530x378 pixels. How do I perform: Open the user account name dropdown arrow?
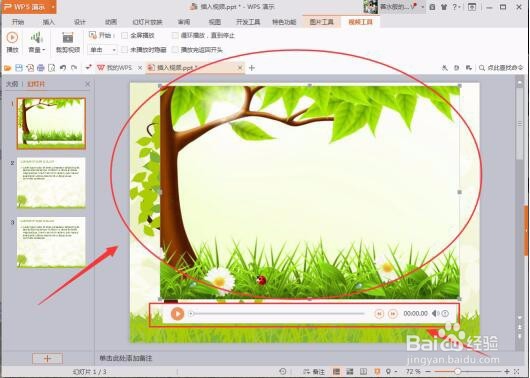[423, 7]
